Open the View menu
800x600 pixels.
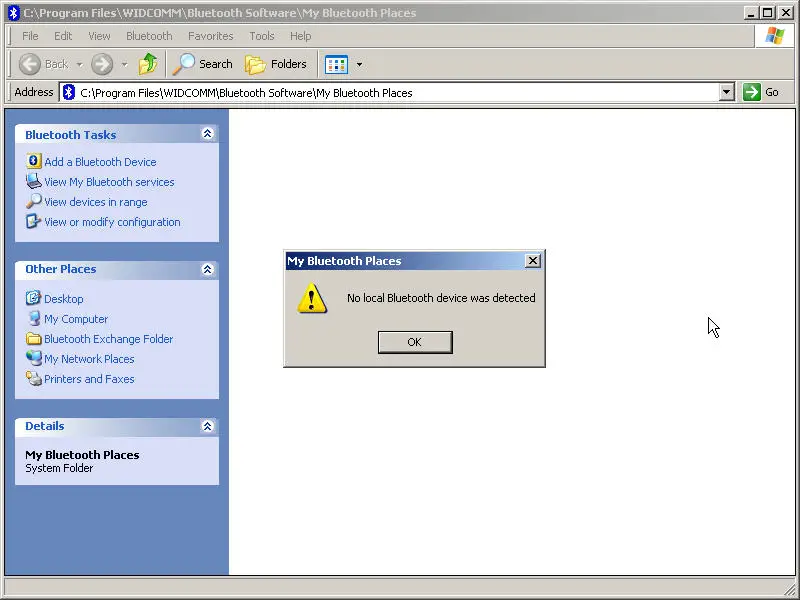pyautogui.click(x=99, y=36)
